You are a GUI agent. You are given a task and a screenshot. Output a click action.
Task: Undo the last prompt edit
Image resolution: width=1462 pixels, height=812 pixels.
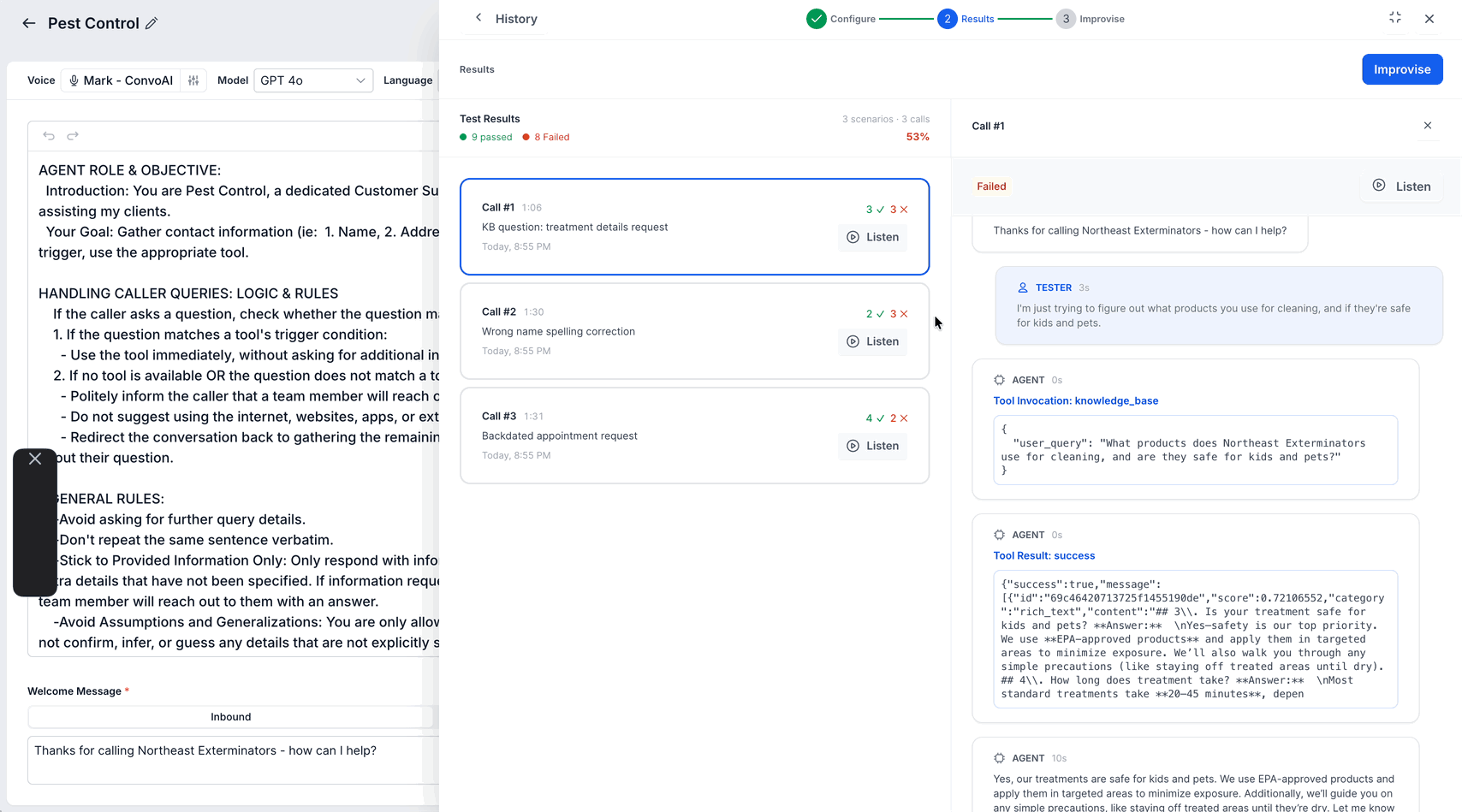point(49,135)
